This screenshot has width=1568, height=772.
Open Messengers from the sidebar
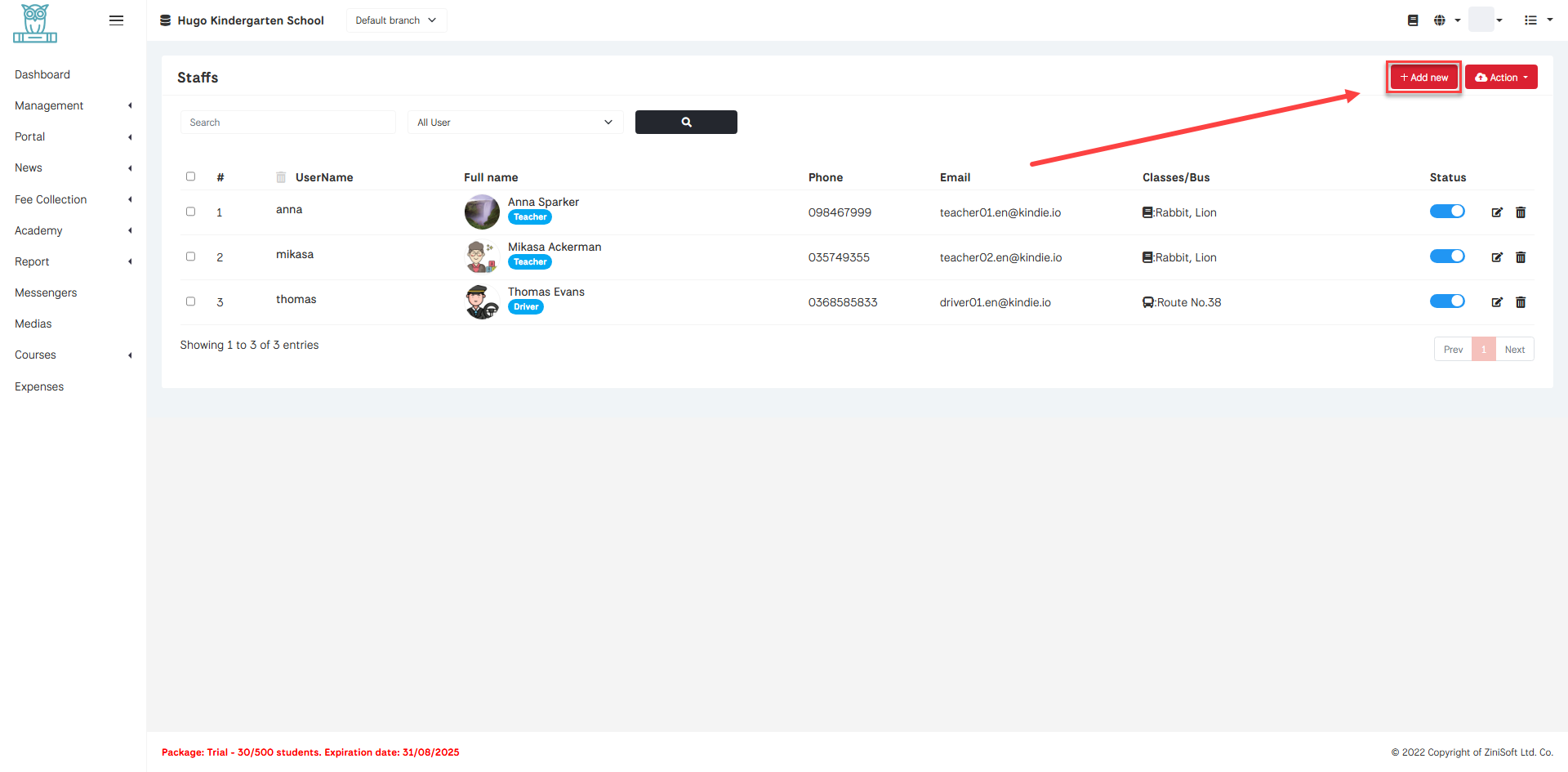pos(46,292)
